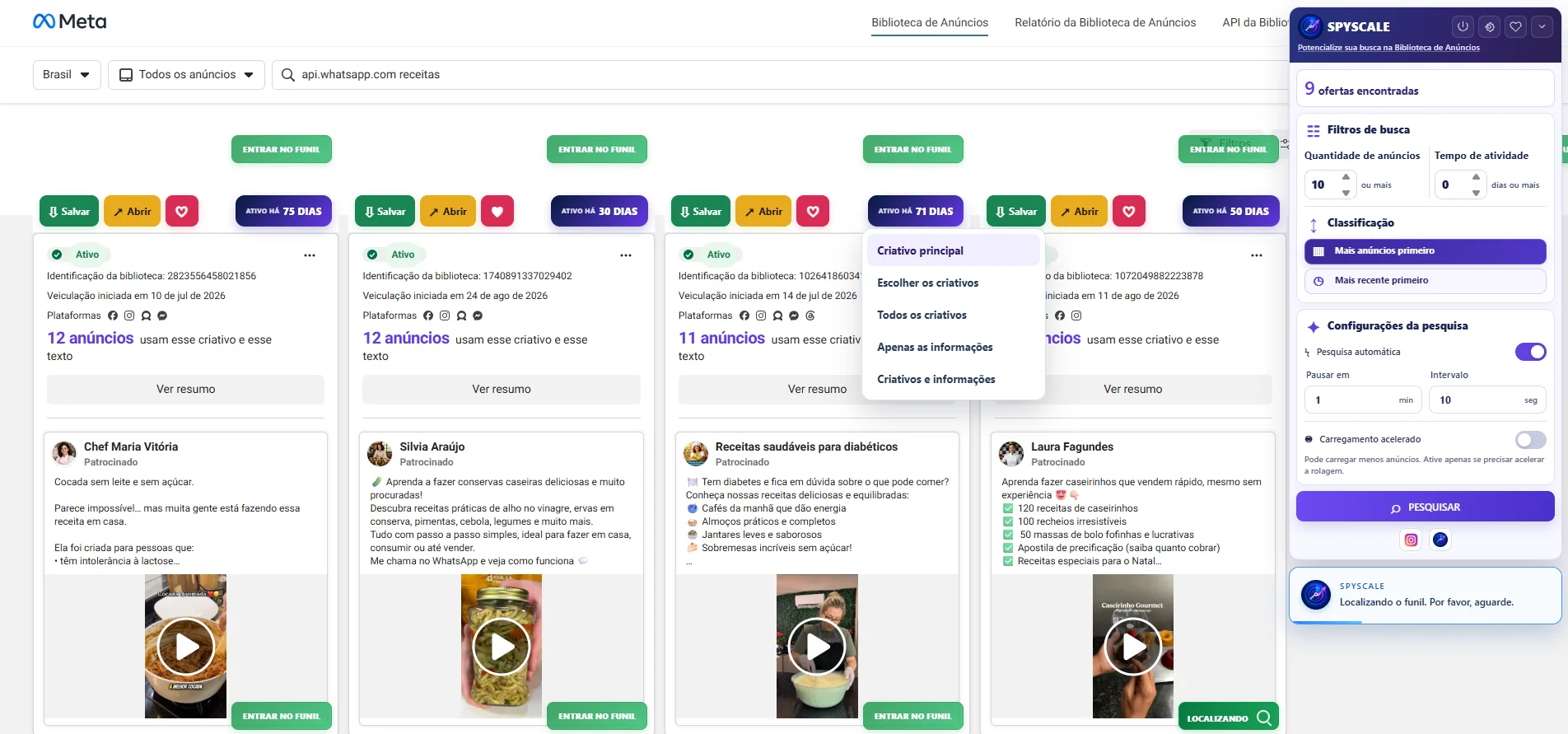Play the Receitas saudáveis para diabéticos video
This screenshot has height=734, width=1568.
tap(817, 647)
